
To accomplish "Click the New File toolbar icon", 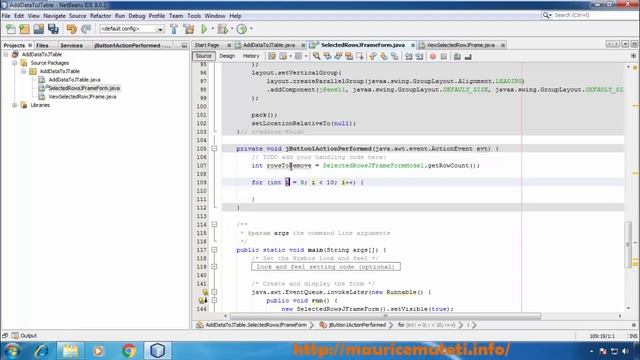I will pos(11,29).
